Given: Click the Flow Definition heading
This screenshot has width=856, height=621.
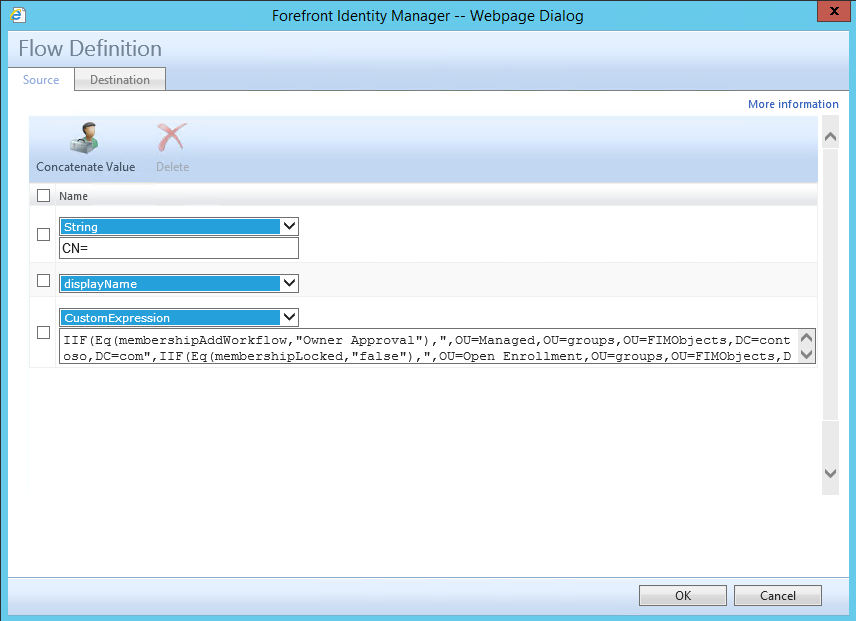Looking at the screenshot, I should (x=90, y=49).
